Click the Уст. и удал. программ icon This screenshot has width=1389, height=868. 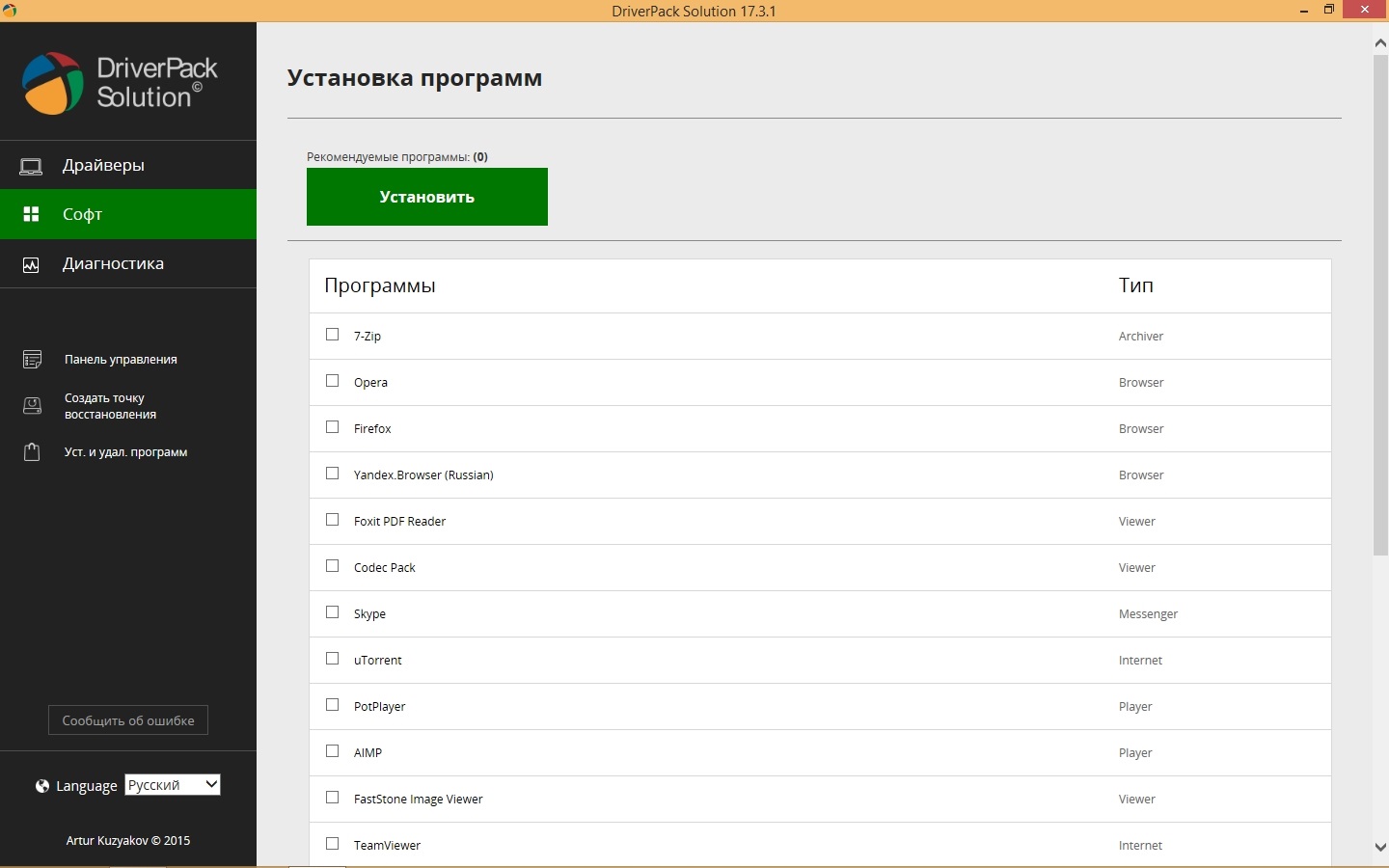(x=32, y=452)
